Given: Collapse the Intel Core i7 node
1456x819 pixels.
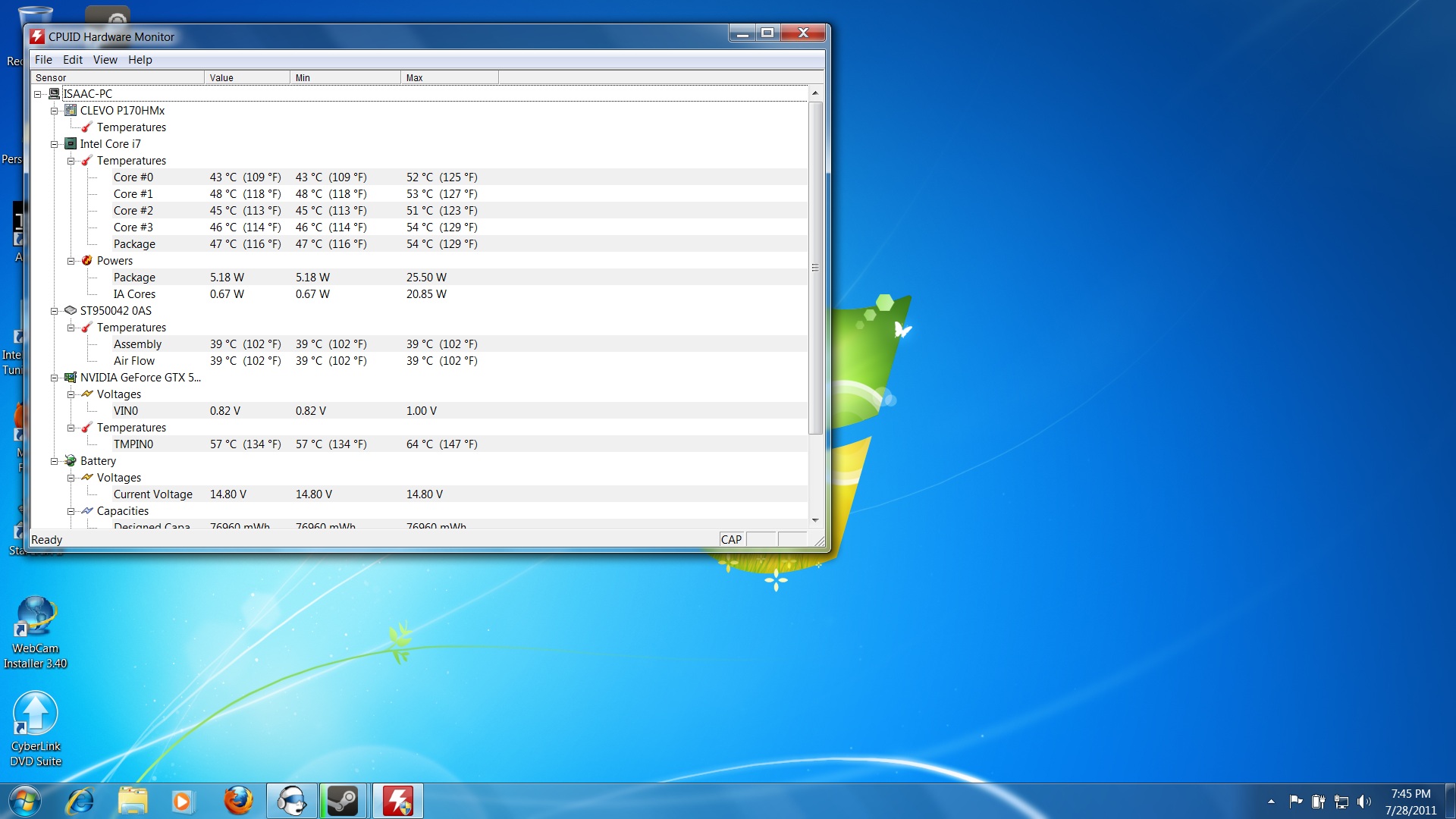Looking at the screenshot, I should coord(55,144).
